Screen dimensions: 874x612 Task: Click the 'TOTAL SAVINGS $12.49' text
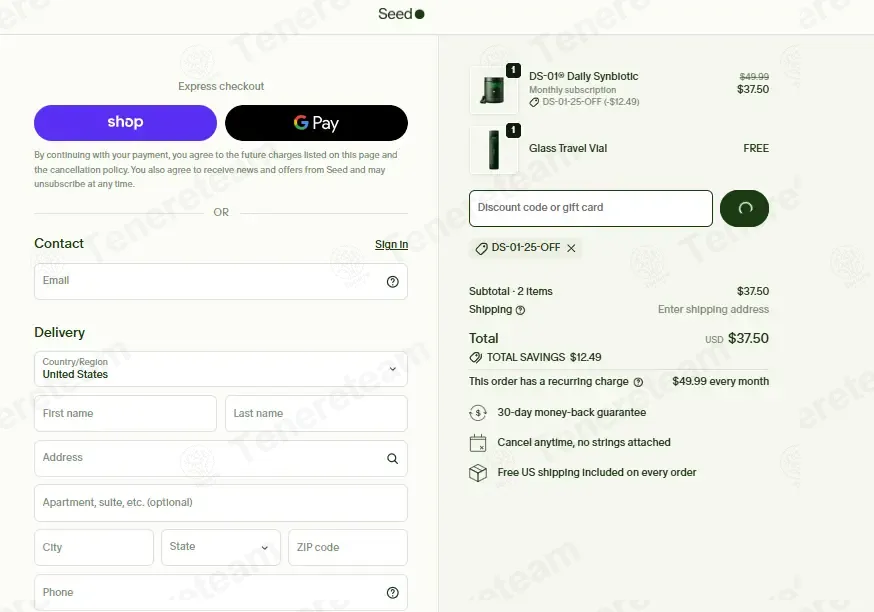point(544,357)
